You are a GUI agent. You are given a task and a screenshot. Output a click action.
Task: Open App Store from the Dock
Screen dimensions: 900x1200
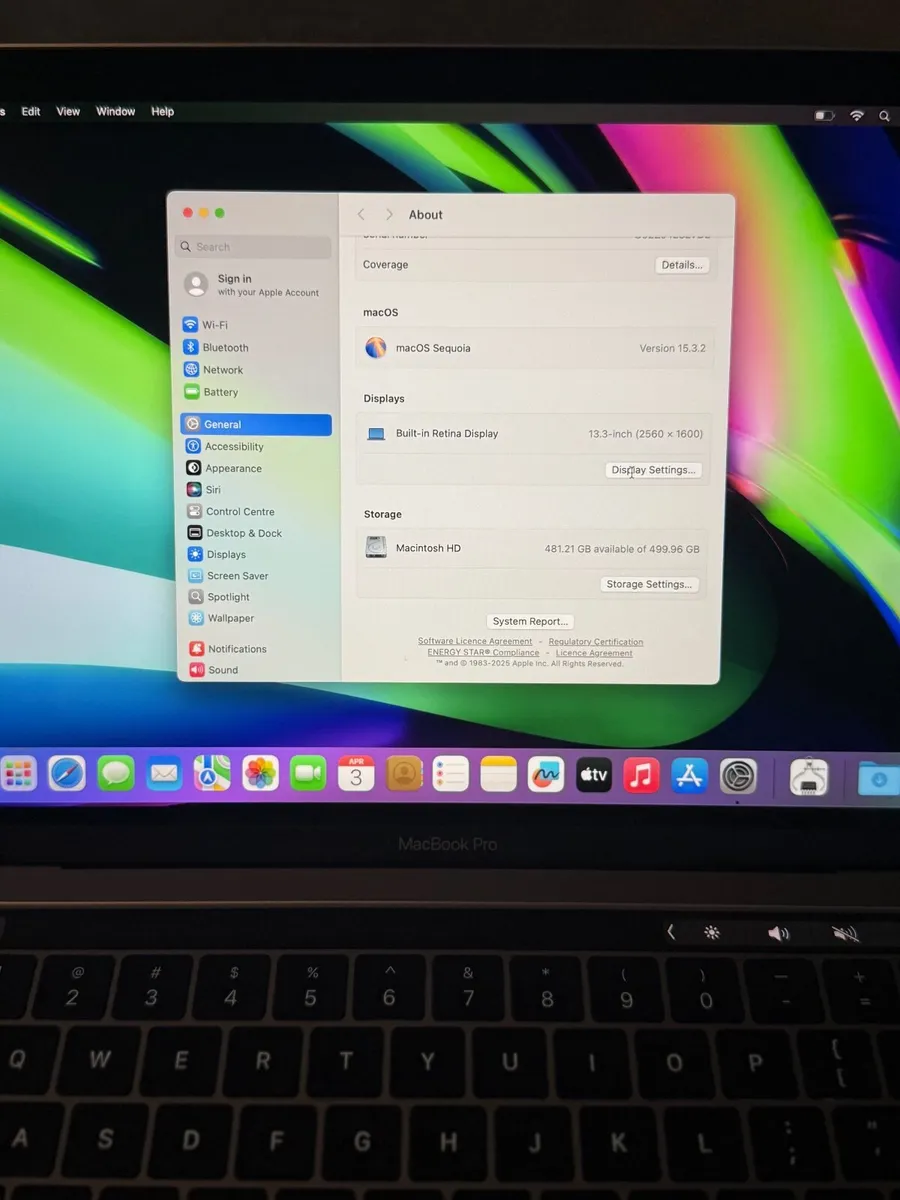click(689, 775)
